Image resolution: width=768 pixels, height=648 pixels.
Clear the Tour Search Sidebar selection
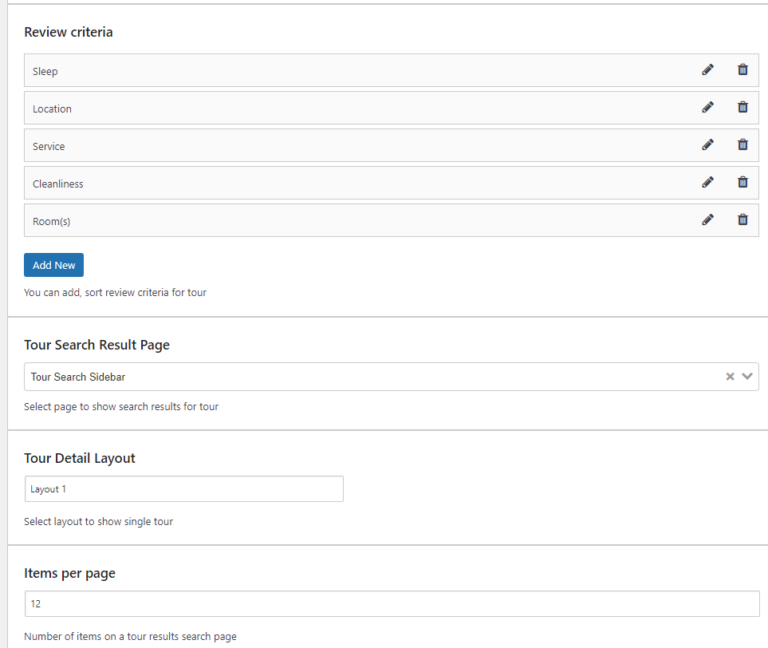coord(730,376)
